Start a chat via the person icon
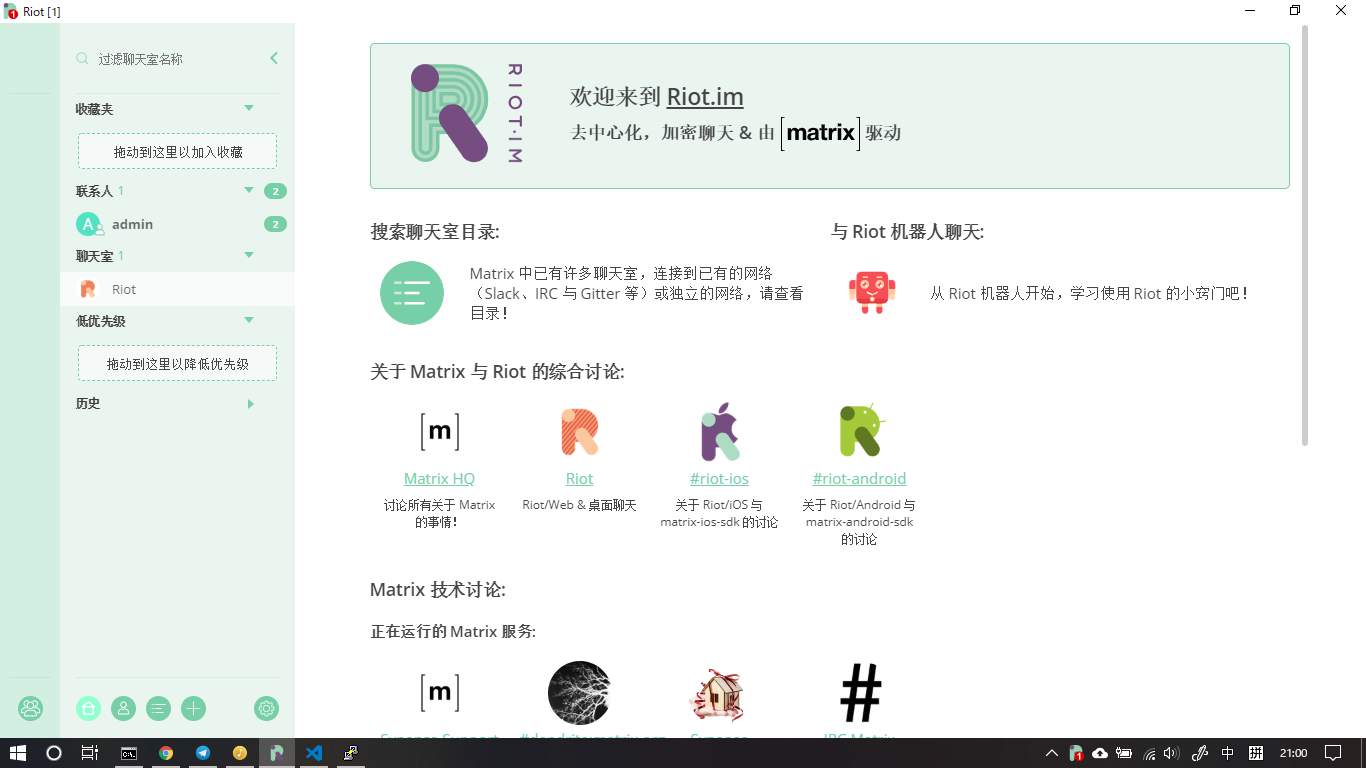Image resolution: width=1366 pixels, height=768 pixels. (123, 708)
